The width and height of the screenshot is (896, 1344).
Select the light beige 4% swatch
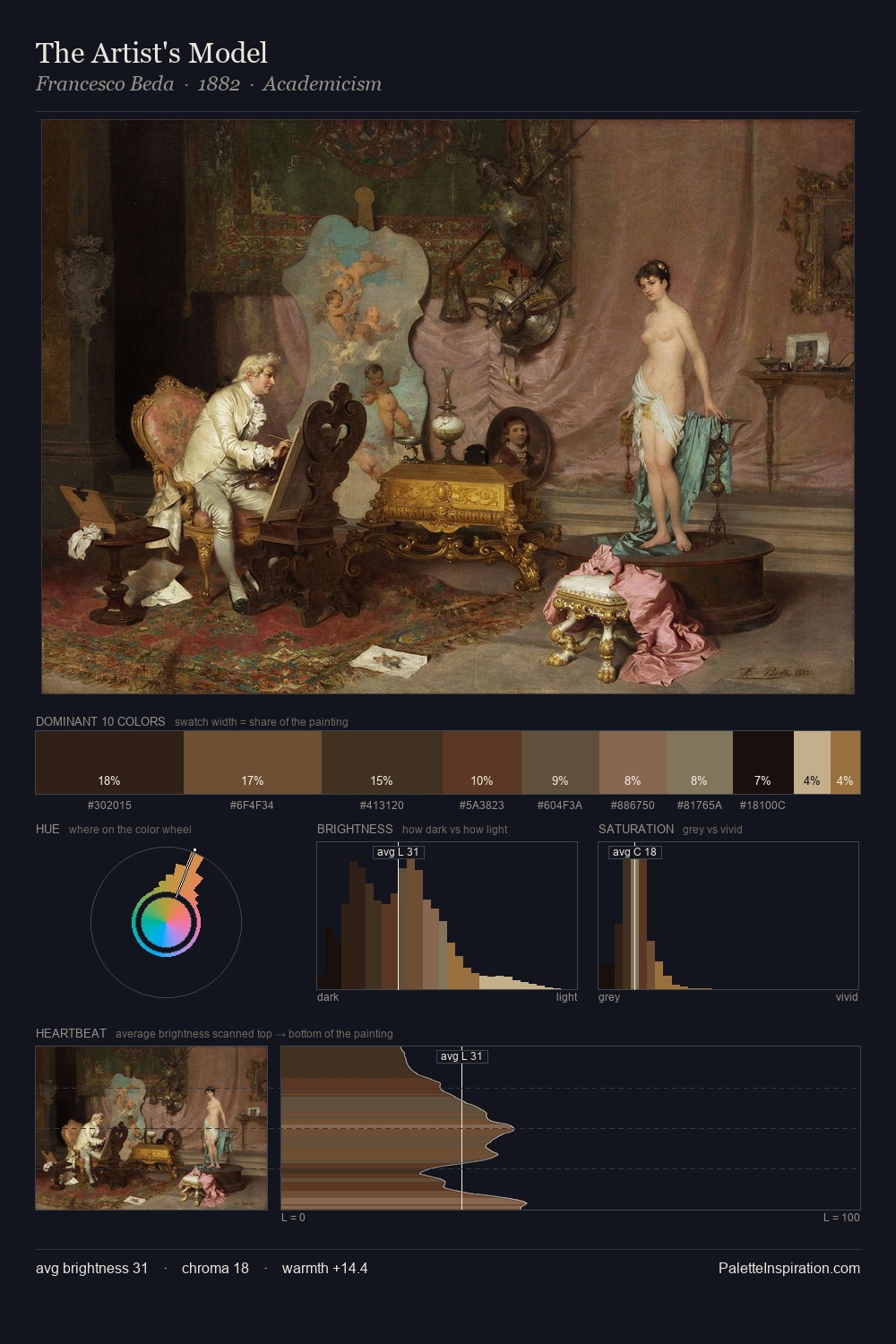click(812, 762)
